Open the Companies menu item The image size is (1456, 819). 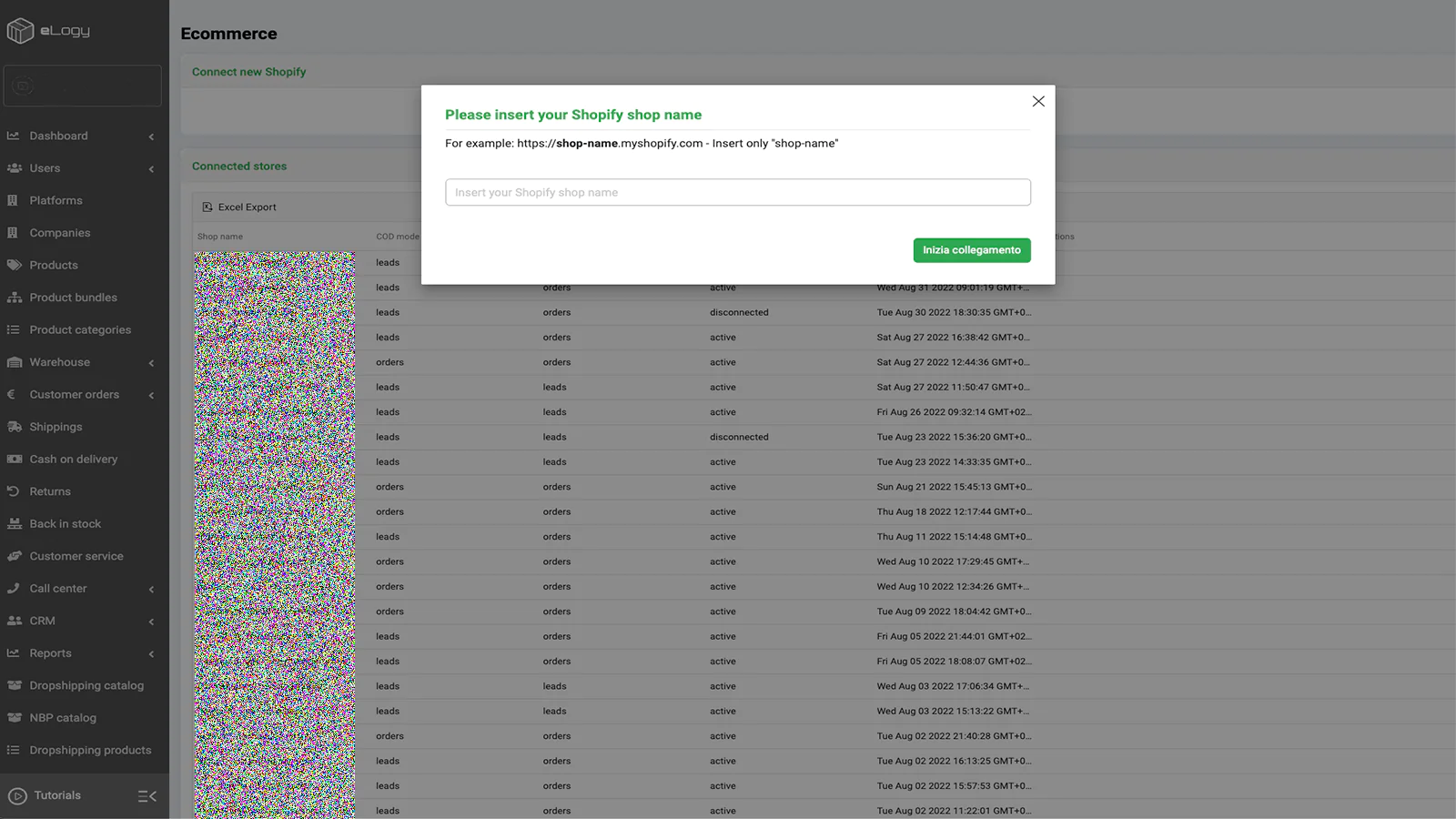point(60,233)
